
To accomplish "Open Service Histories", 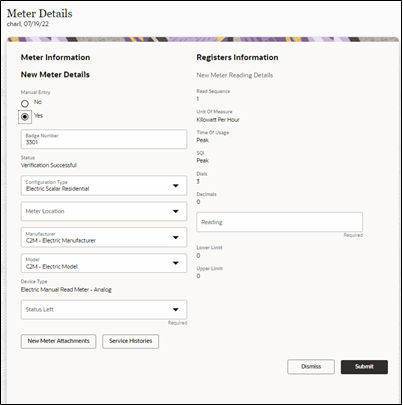I will pyautogui.click(x=130, y=341).
